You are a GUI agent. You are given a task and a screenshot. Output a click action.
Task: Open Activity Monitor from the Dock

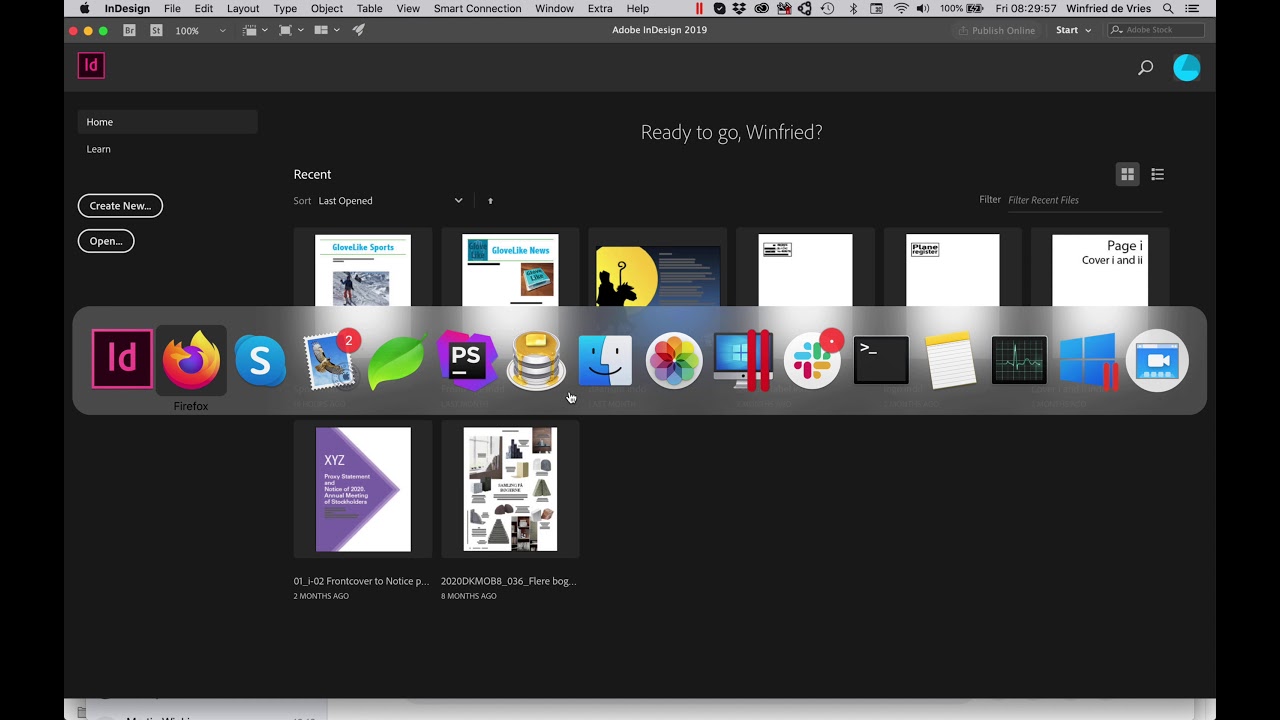coord(1019,360)
